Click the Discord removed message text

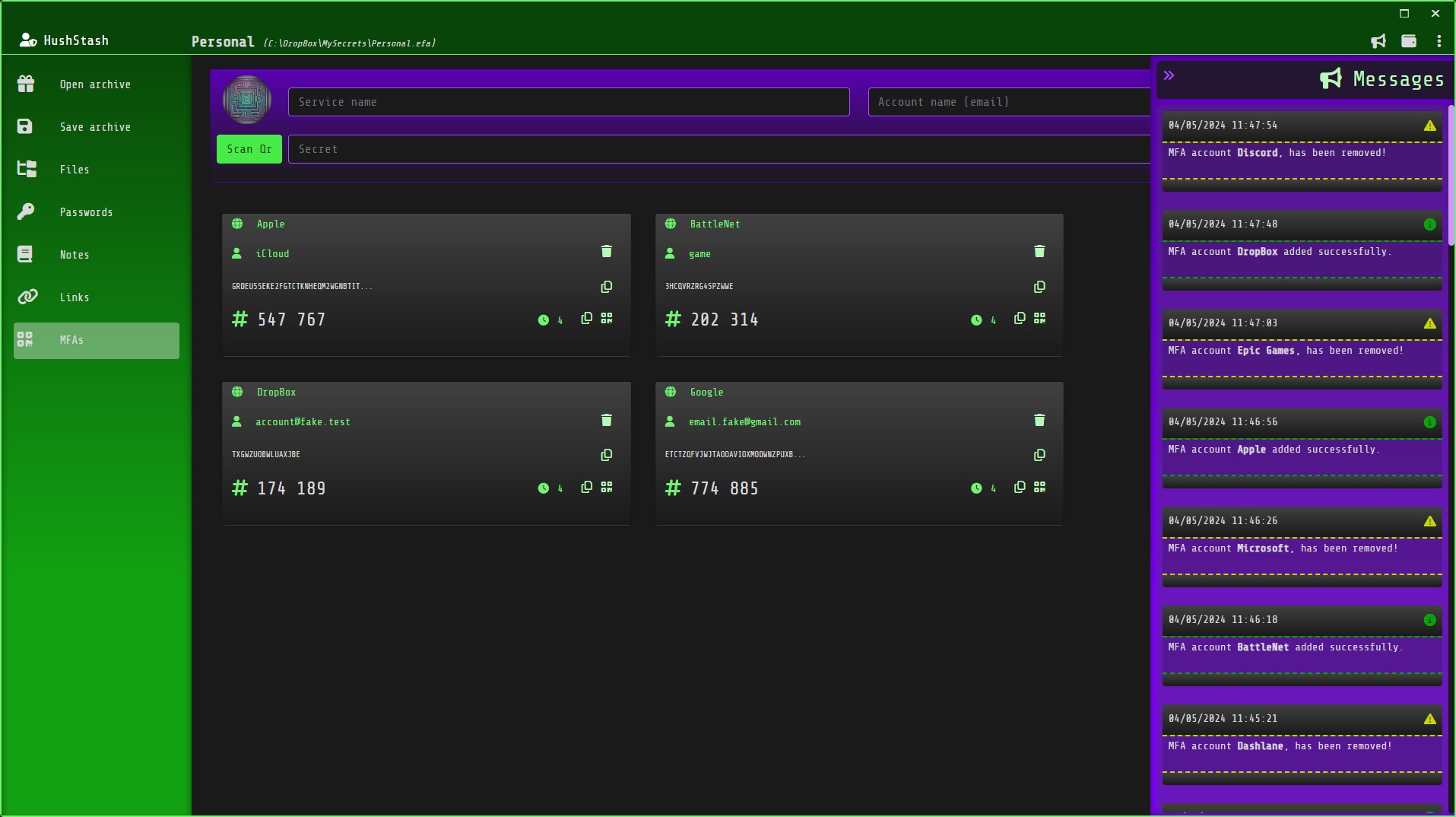coord(1277,153)
